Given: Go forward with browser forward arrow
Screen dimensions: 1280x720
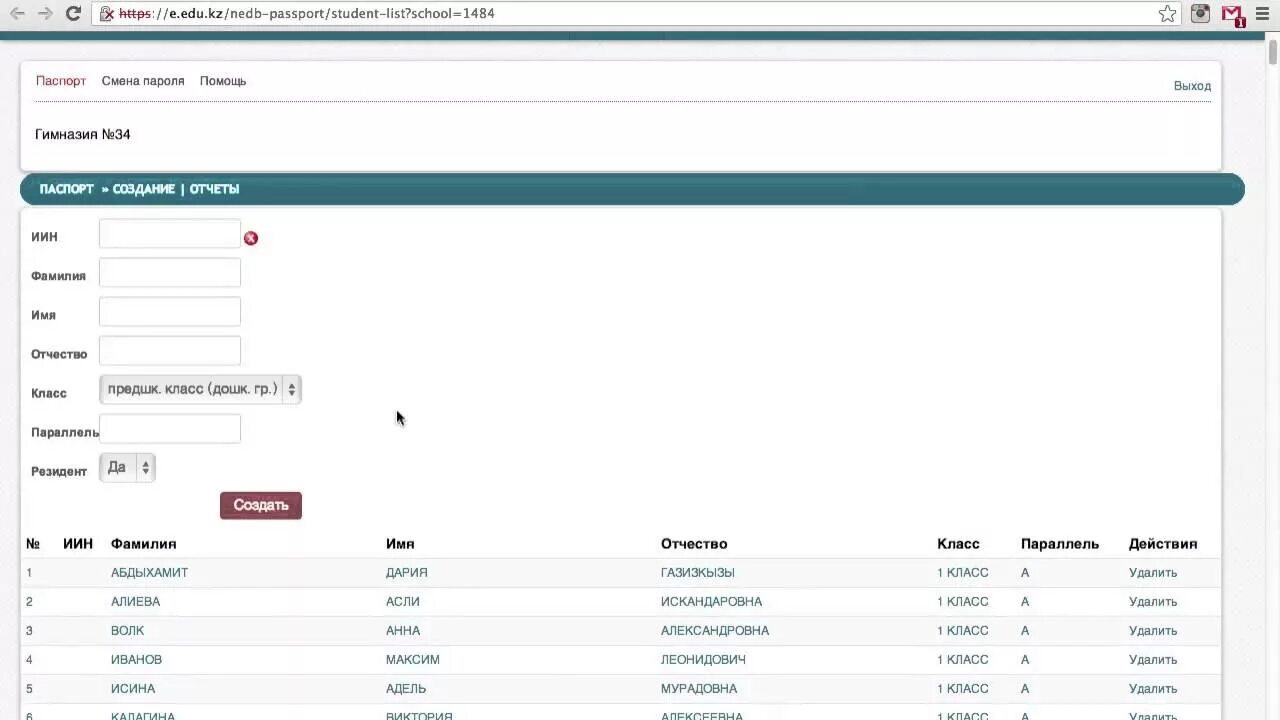Looking at the screenshot, I should click(45, 13).
